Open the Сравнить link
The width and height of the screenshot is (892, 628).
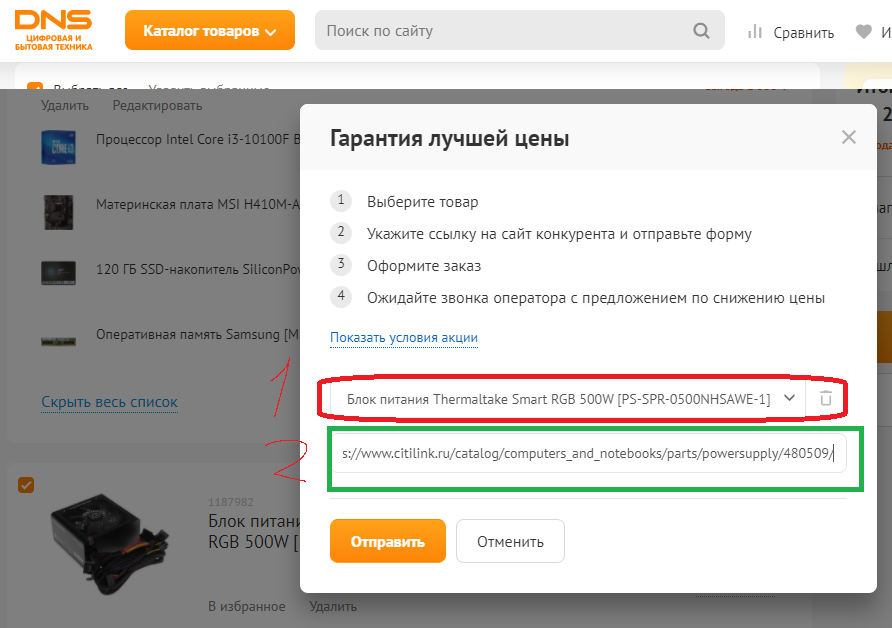pyautogui.click(x=803, y=33)
